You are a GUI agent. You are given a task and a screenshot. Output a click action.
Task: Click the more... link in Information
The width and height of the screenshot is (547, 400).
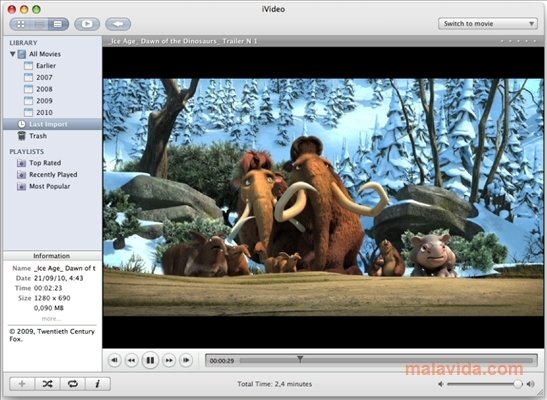point(52,319)
